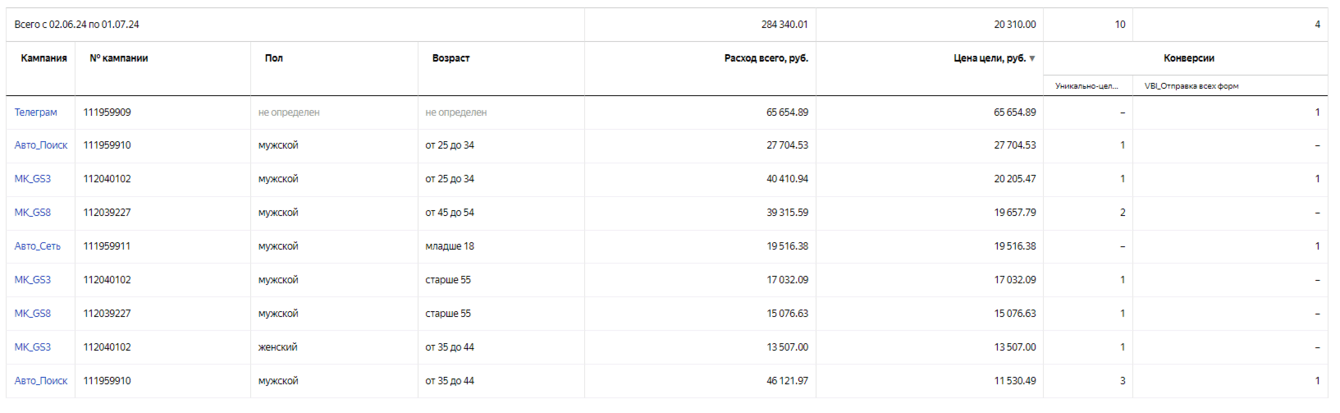
Task: Click campaign number 111959909 cell
Action: click(107, 112)
